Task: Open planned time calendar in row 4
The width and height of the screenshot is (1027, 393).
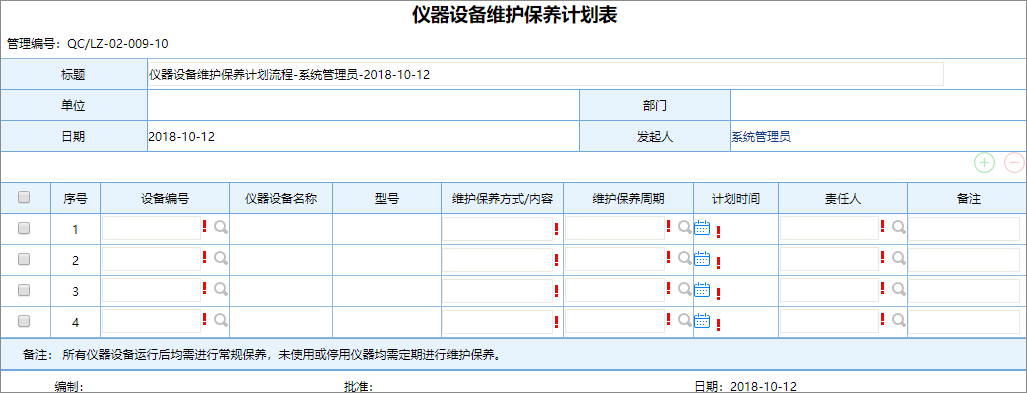Action: coord(702,320)
